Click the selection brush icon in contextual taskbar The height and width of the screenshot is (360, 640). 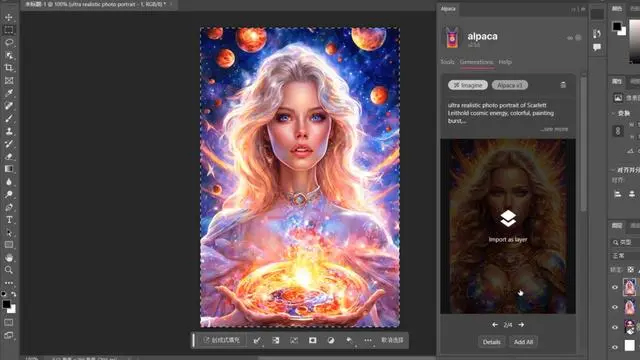(x=257, y=340)
